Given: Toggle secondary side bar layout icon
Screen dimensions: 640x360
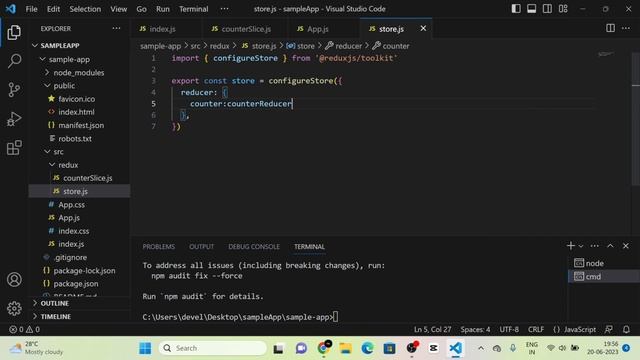Looking at the screenshot, I should coord(547,9).
